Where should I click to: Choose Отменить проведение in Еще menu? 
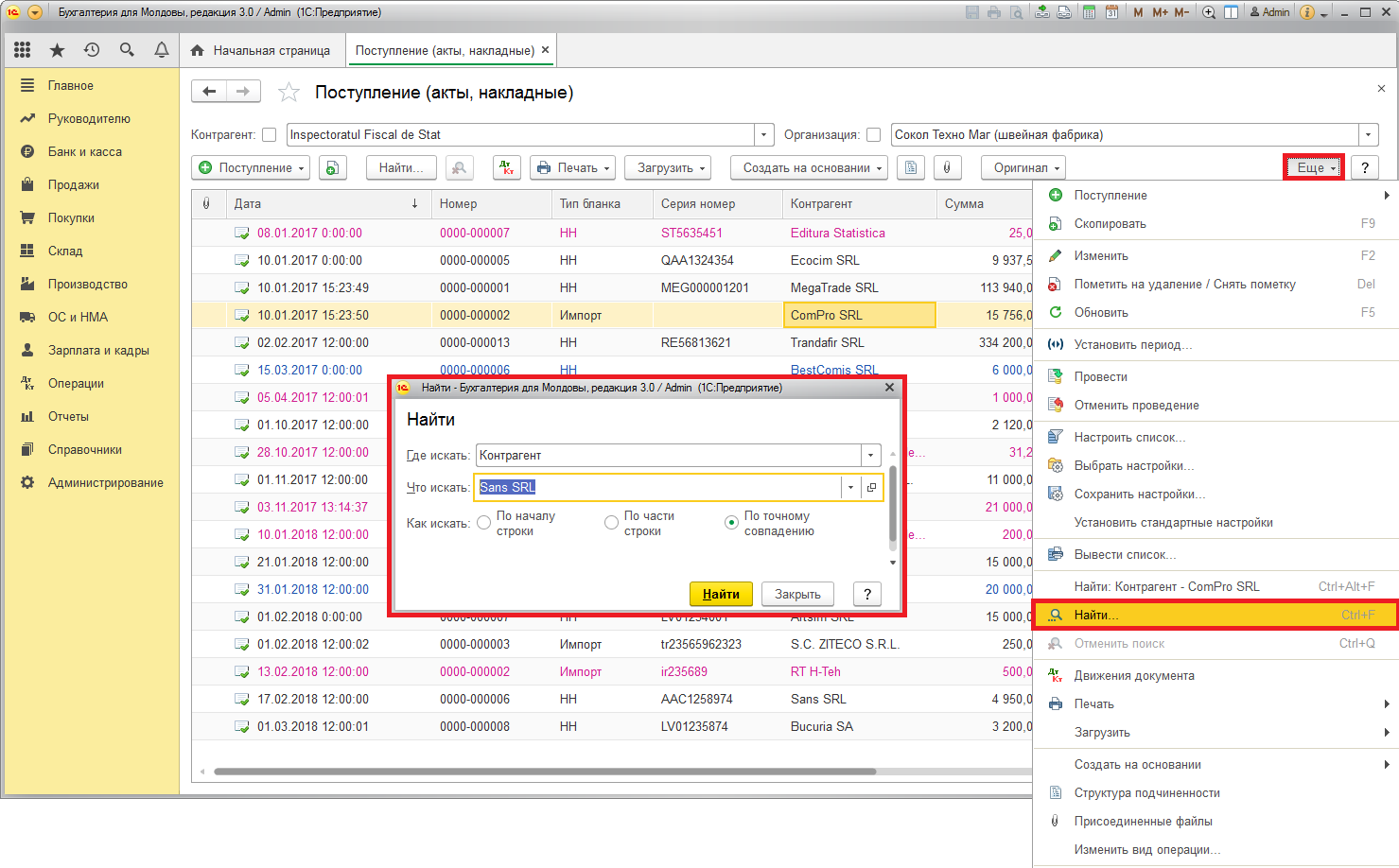[1215, 405]
